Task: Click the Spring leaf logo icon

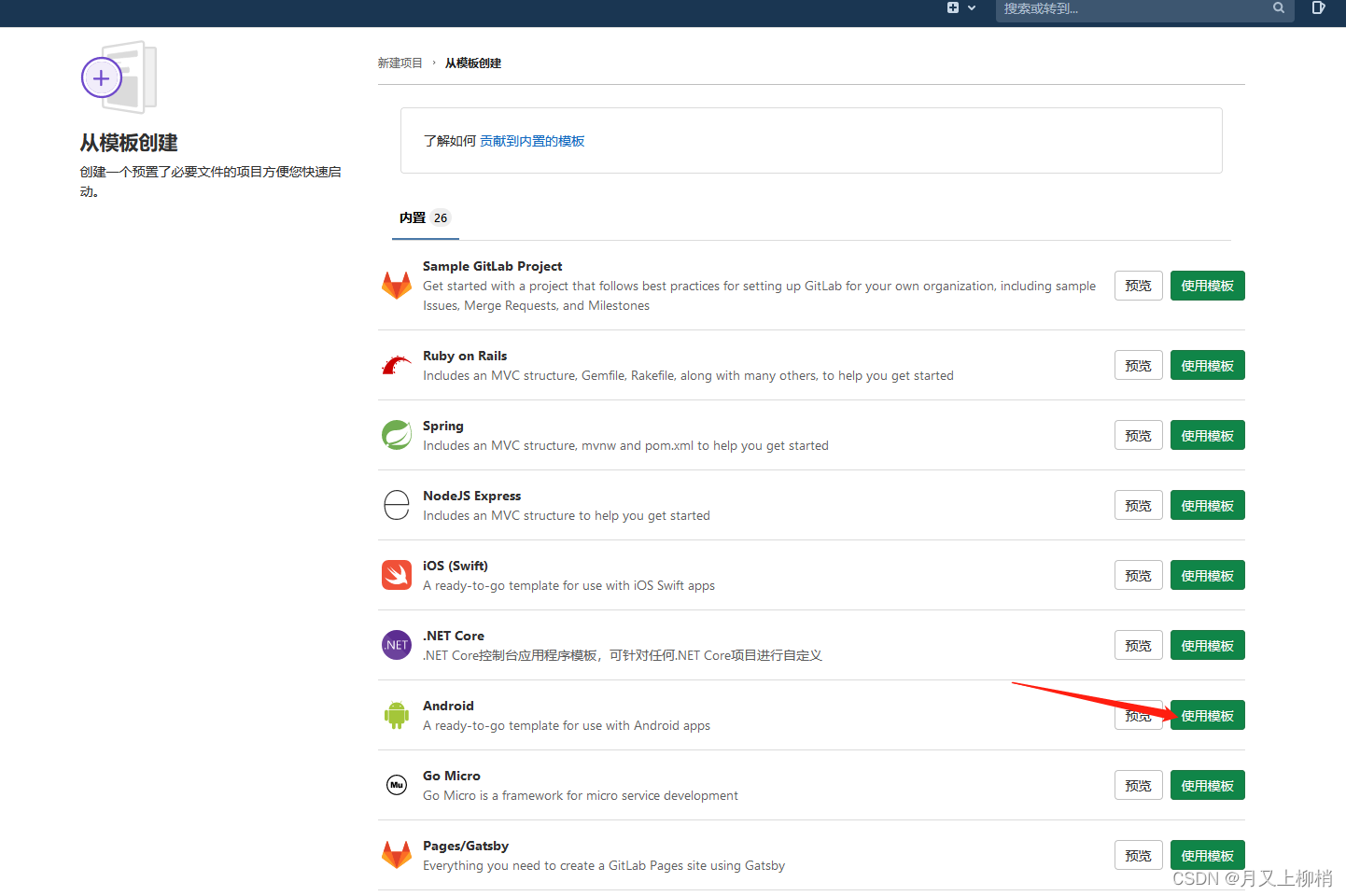Action: pyautogui.click(x=397, y=435)
